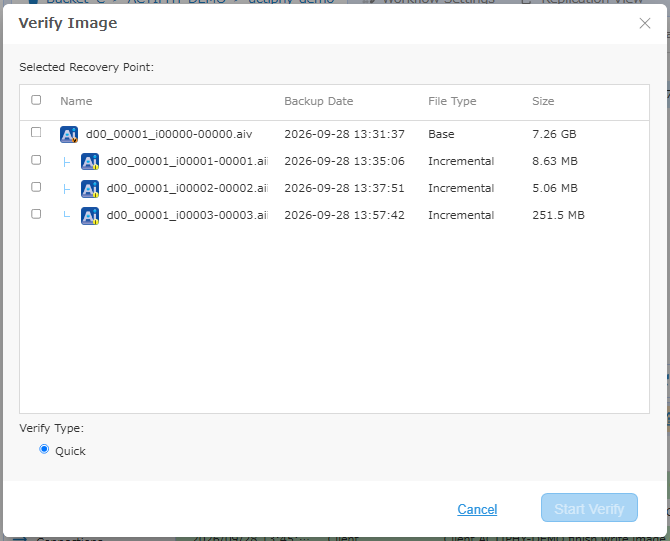Check the box for the 251.5 MB incremental

pos(36,214)
